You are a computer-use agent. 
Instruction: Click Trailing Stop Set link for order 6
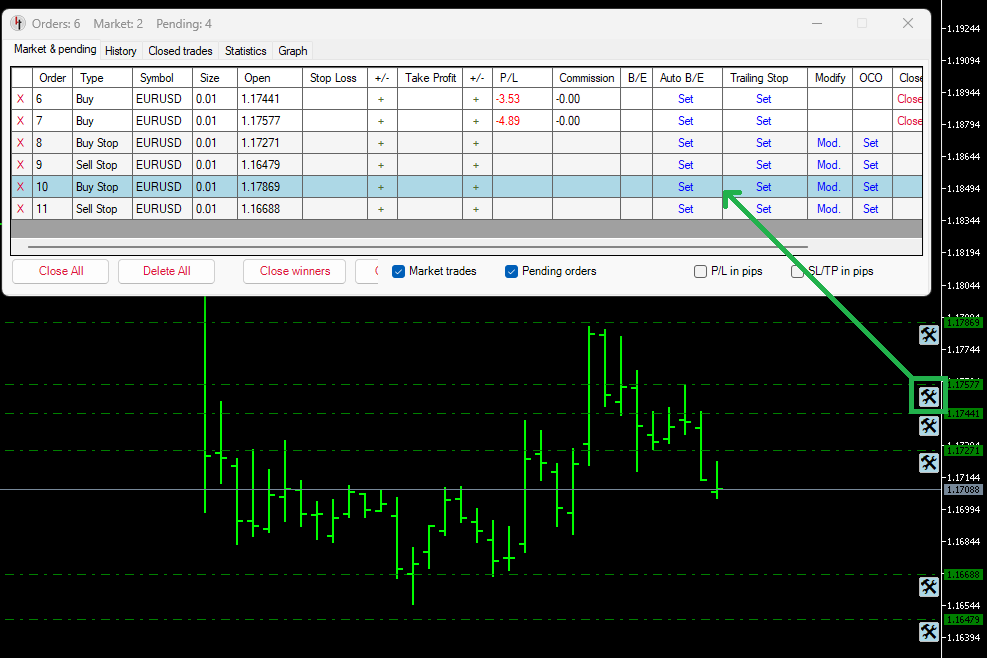(764, 99)
